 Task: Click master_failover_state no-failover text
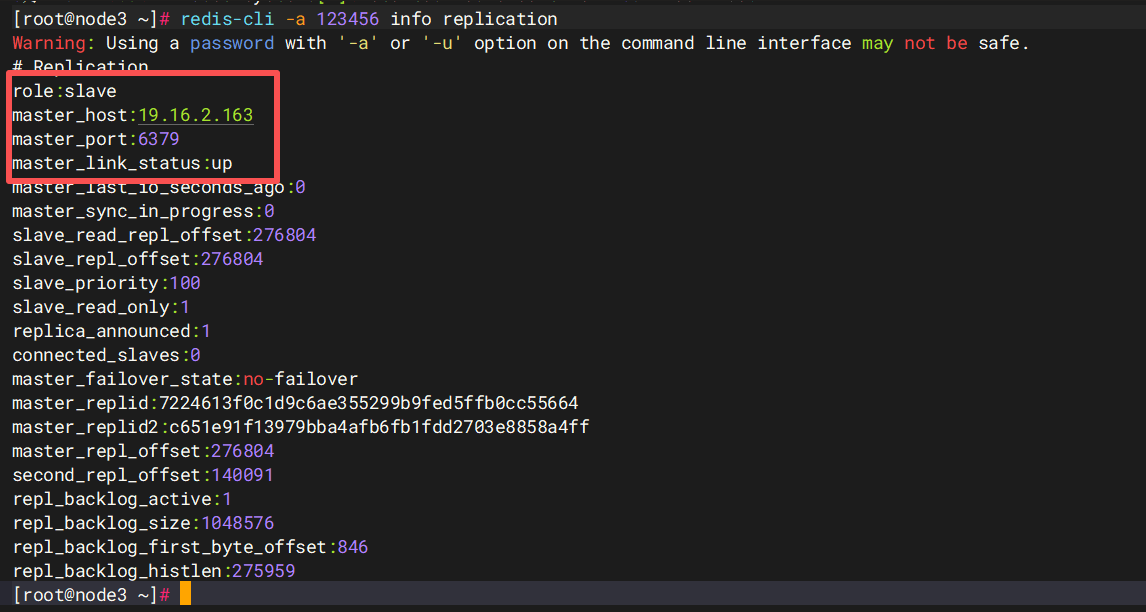[x=300, y=379]
